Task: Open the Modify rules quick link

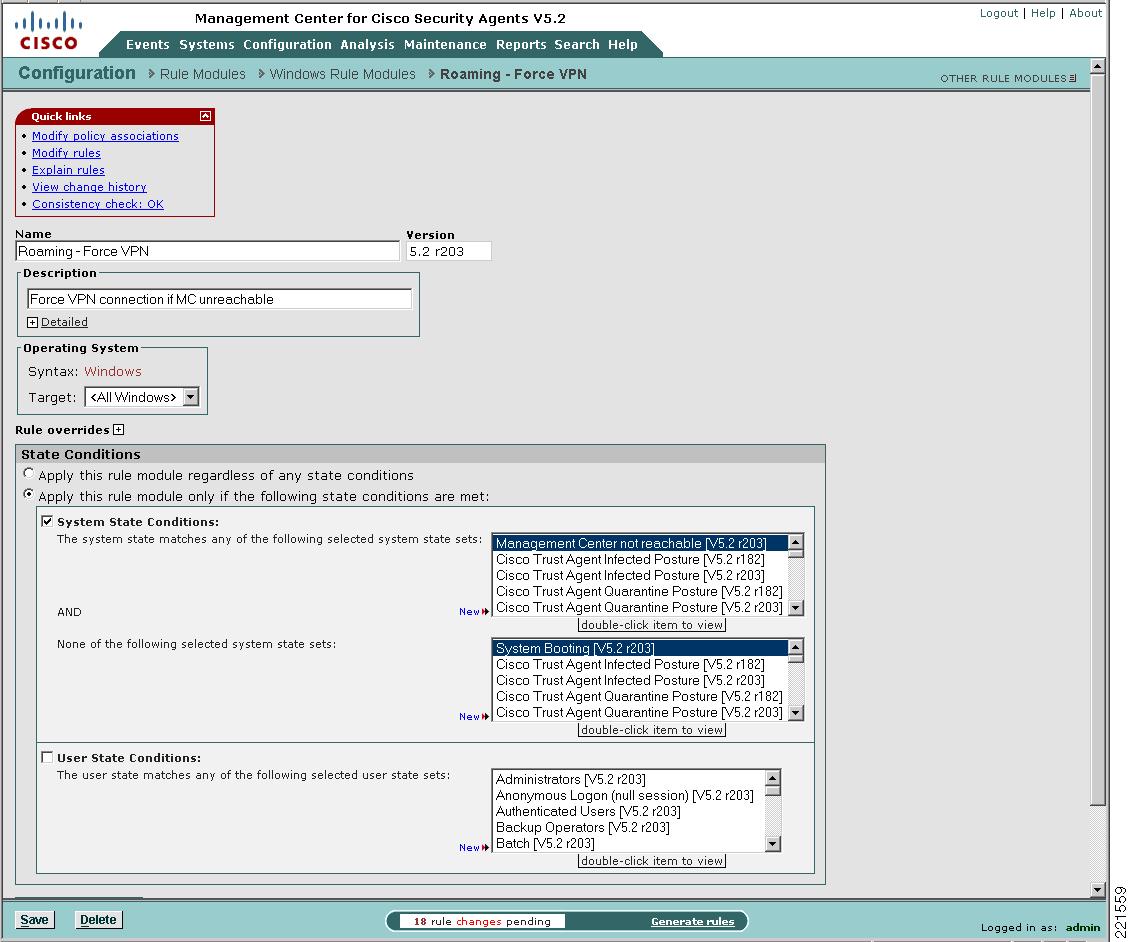Action: 66,153
